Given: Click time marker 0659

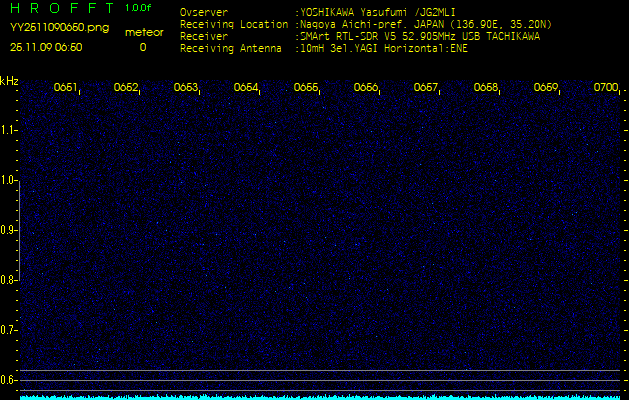Looking at the screenshot, I should tap(546, 87).
